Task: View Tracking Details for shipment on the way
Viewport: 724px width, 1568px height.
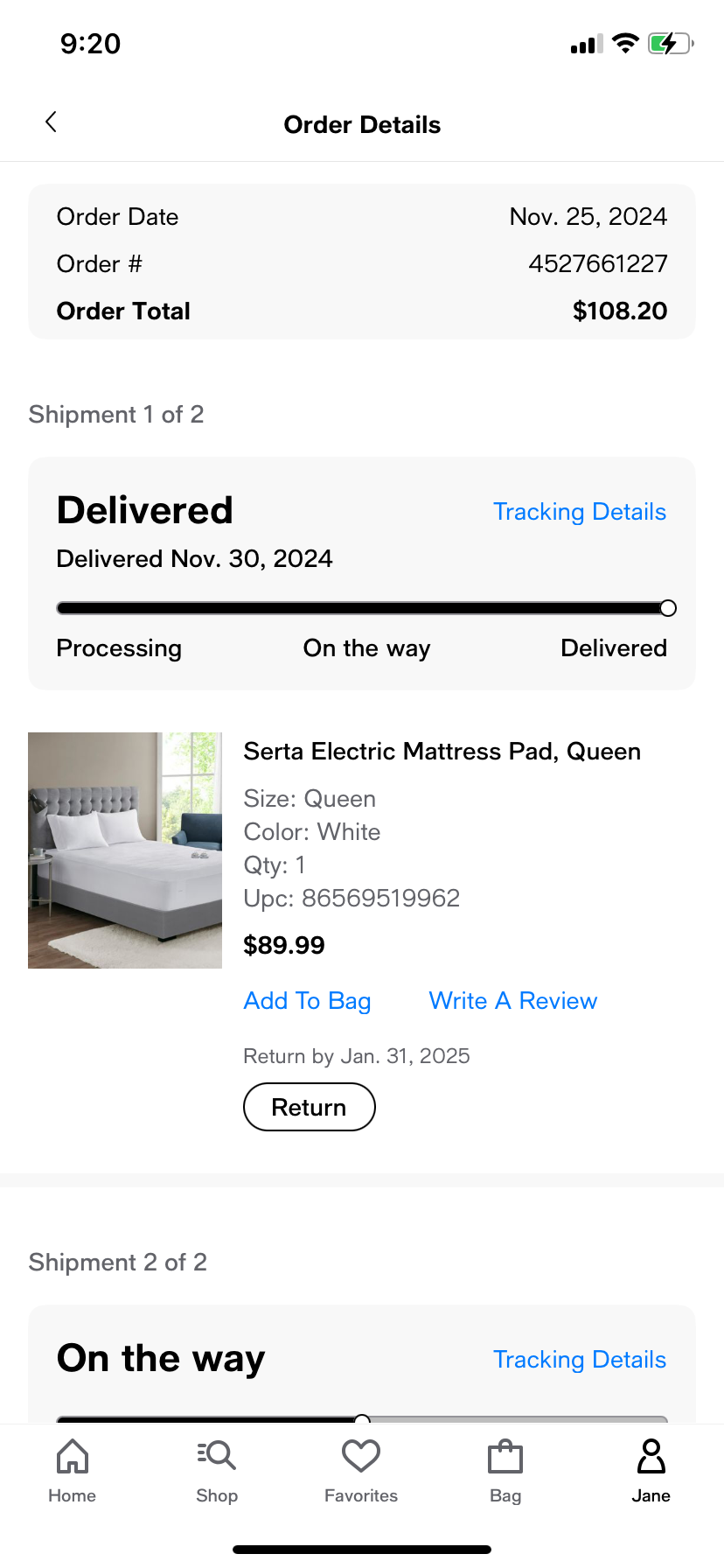Action: coord(580,1360)
